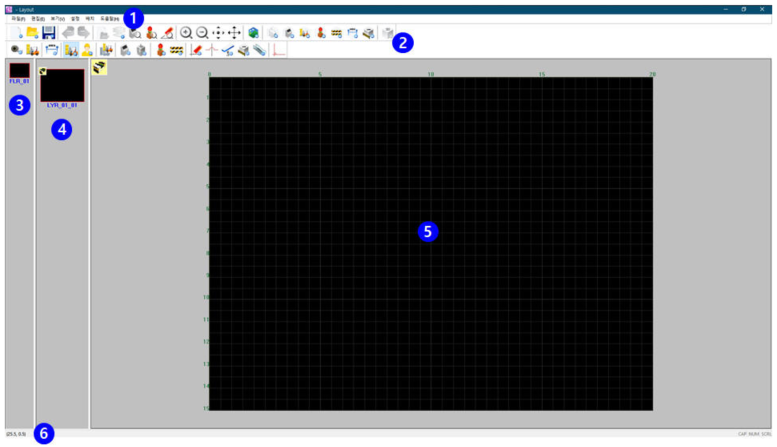Toggle the small badge on LYR_01_01 thumbnail
Screen dimensions: 777x447
click(44, 71)
